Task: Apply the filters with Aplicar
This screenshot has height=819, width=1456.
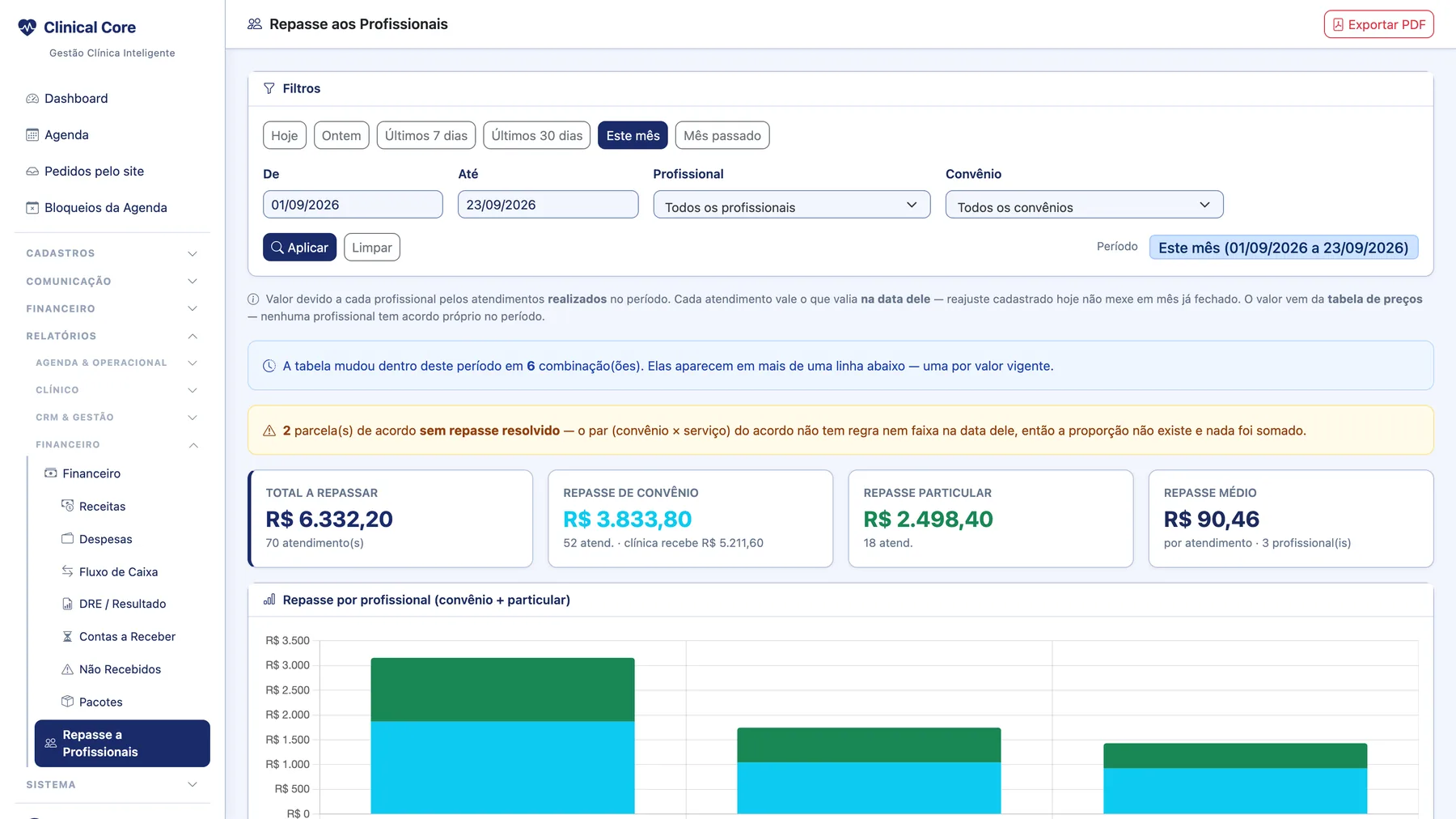Action: (299, 248)
